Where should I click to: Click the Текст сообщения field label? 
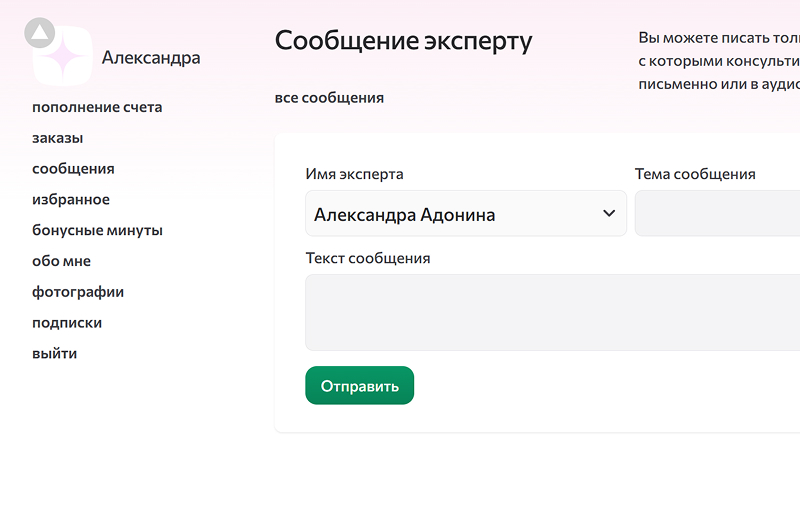(368, 258)
